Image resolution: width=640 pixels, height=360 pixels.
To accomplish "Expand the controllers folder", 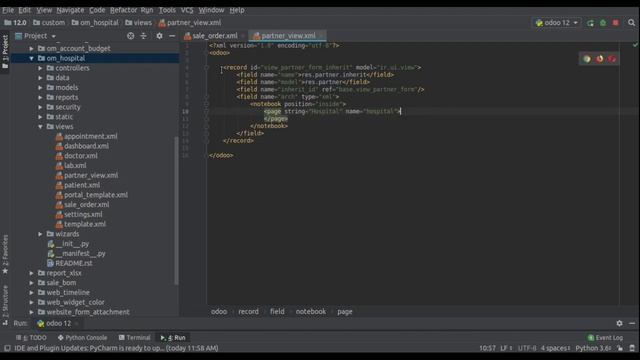I will pos(40,68).
